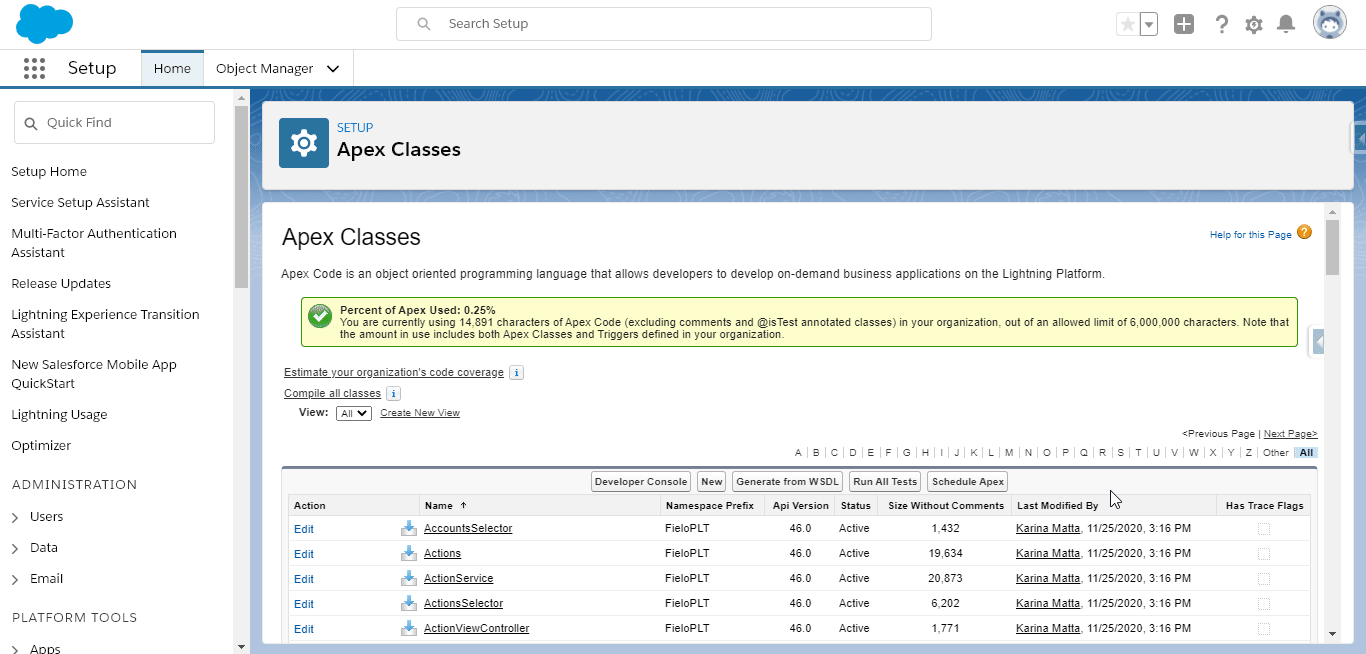Open the Help question mark icon

click(1221, 24)
